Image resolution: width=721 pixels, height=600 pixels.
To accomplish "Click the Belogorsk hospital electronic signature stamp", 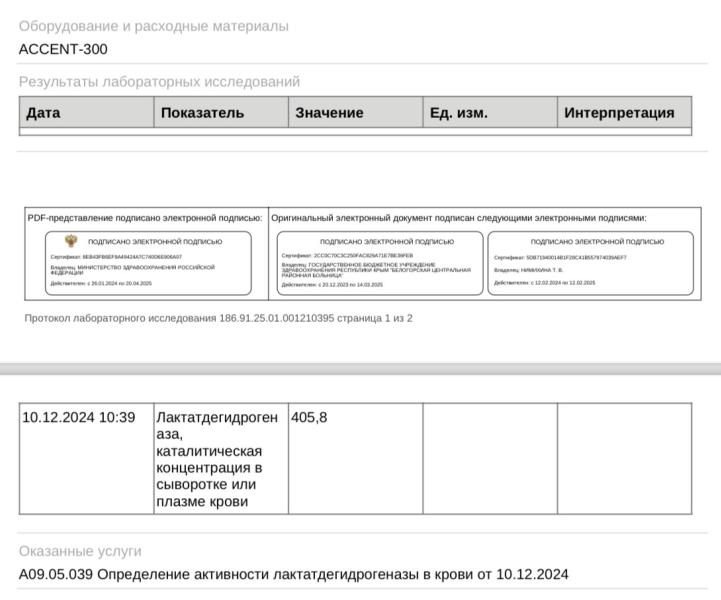I will pyautogui.click(x=377, y=263).
